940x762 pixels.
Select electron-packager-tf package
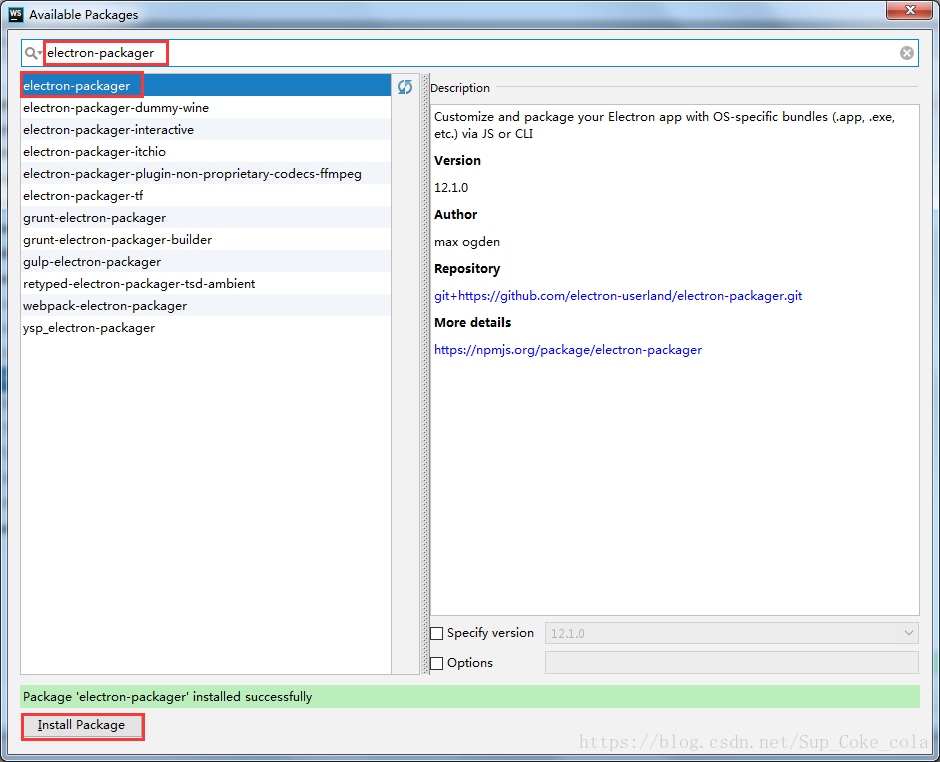[x=206, y=195]
